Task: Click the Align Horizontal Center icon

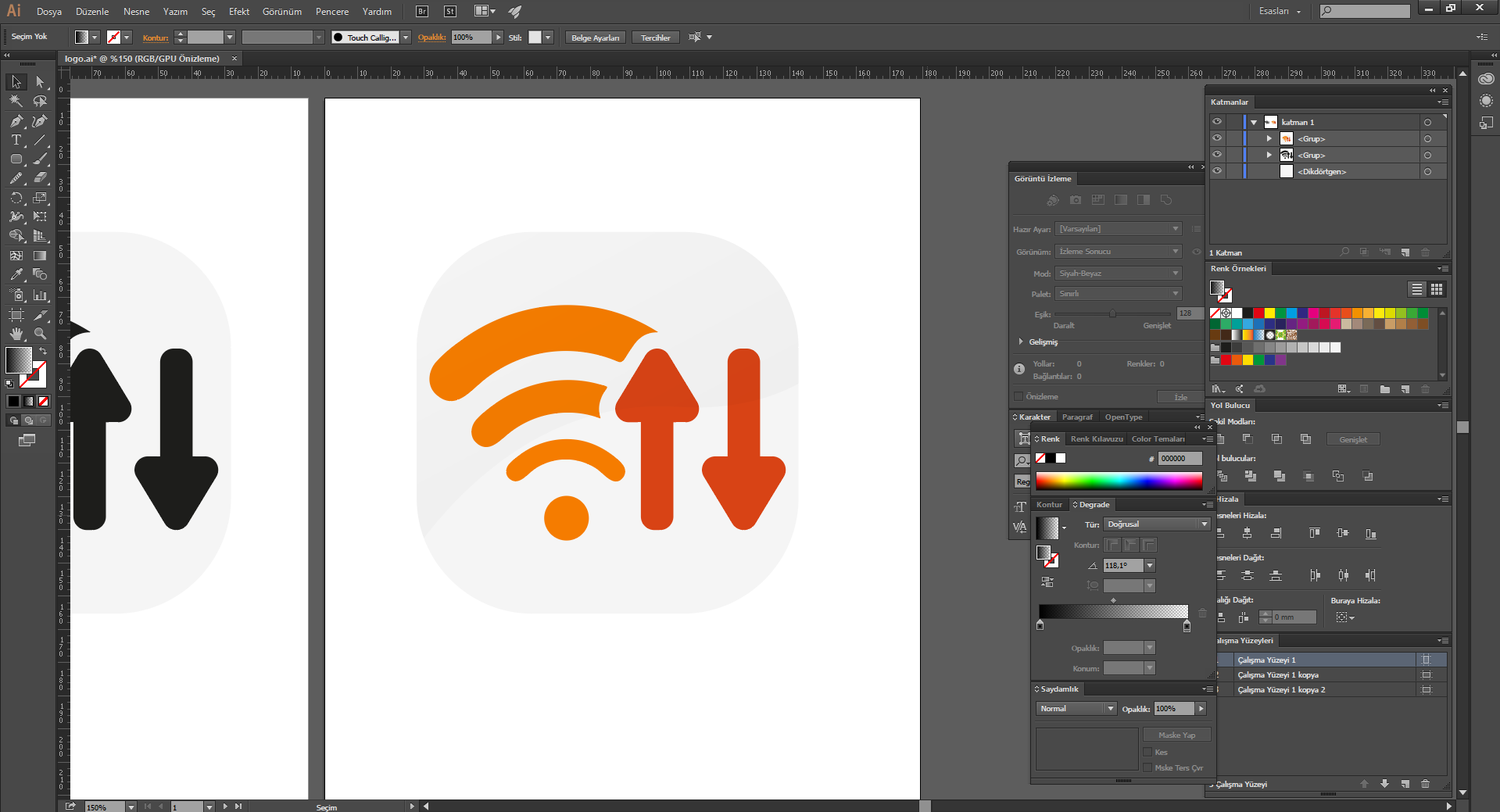Action: [x=1247, y=533]
